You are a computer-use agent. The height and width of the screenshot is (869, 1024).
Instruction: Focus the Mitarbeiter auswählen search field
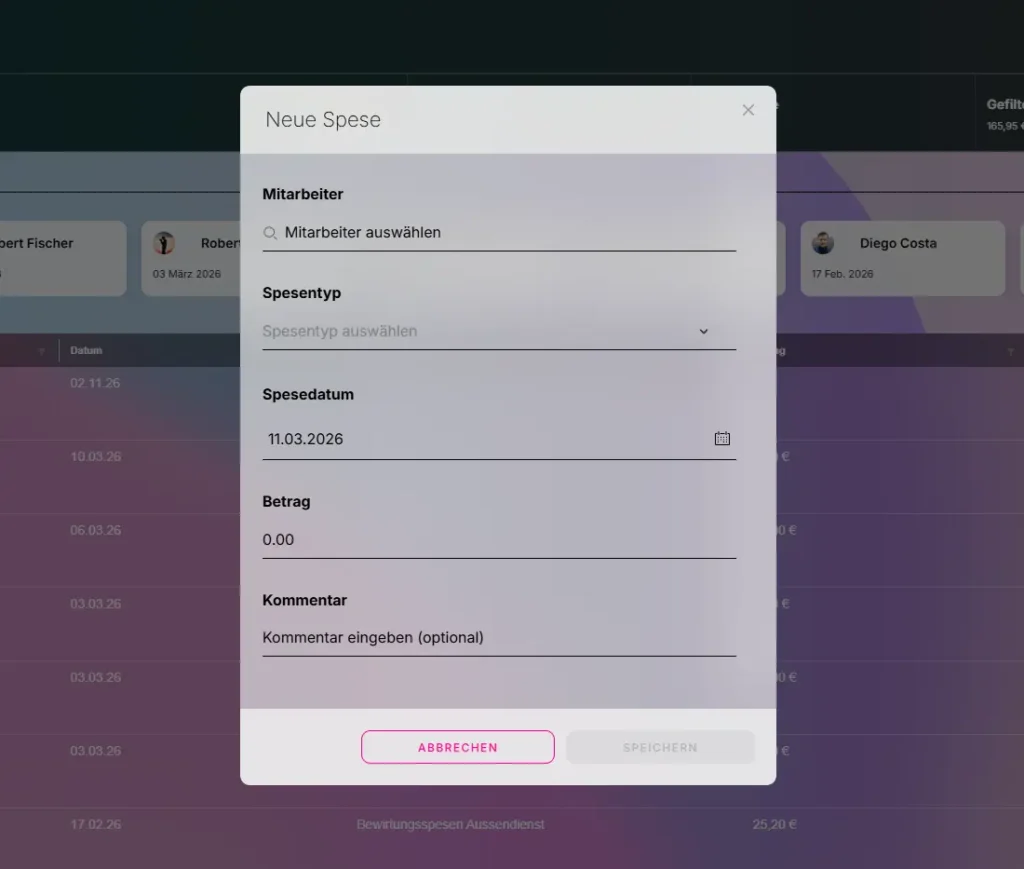(500, 233)
